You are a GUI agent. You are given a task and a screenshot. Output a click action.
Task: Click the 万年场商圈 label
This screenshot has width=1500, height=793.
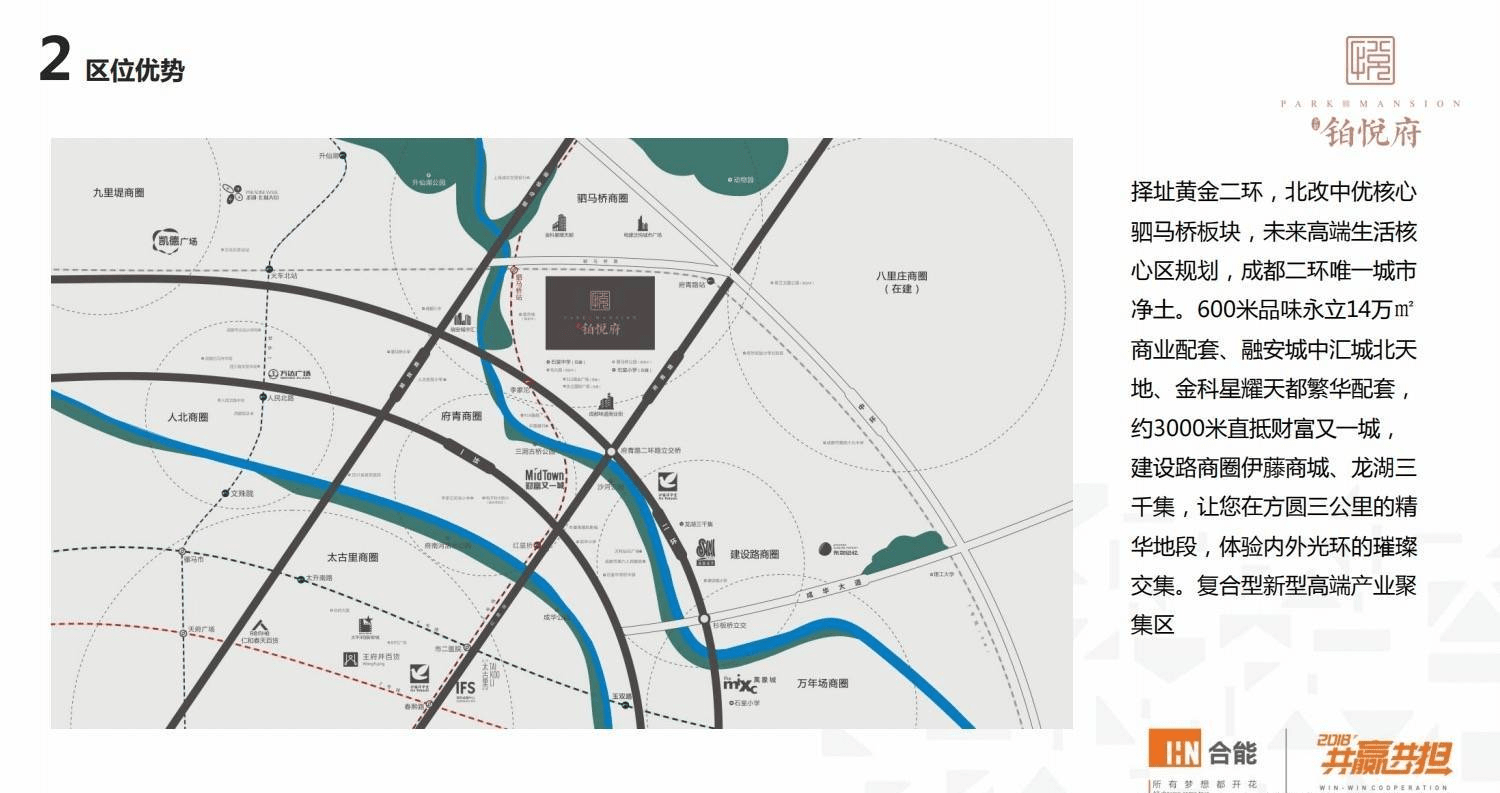pos(823,684)
